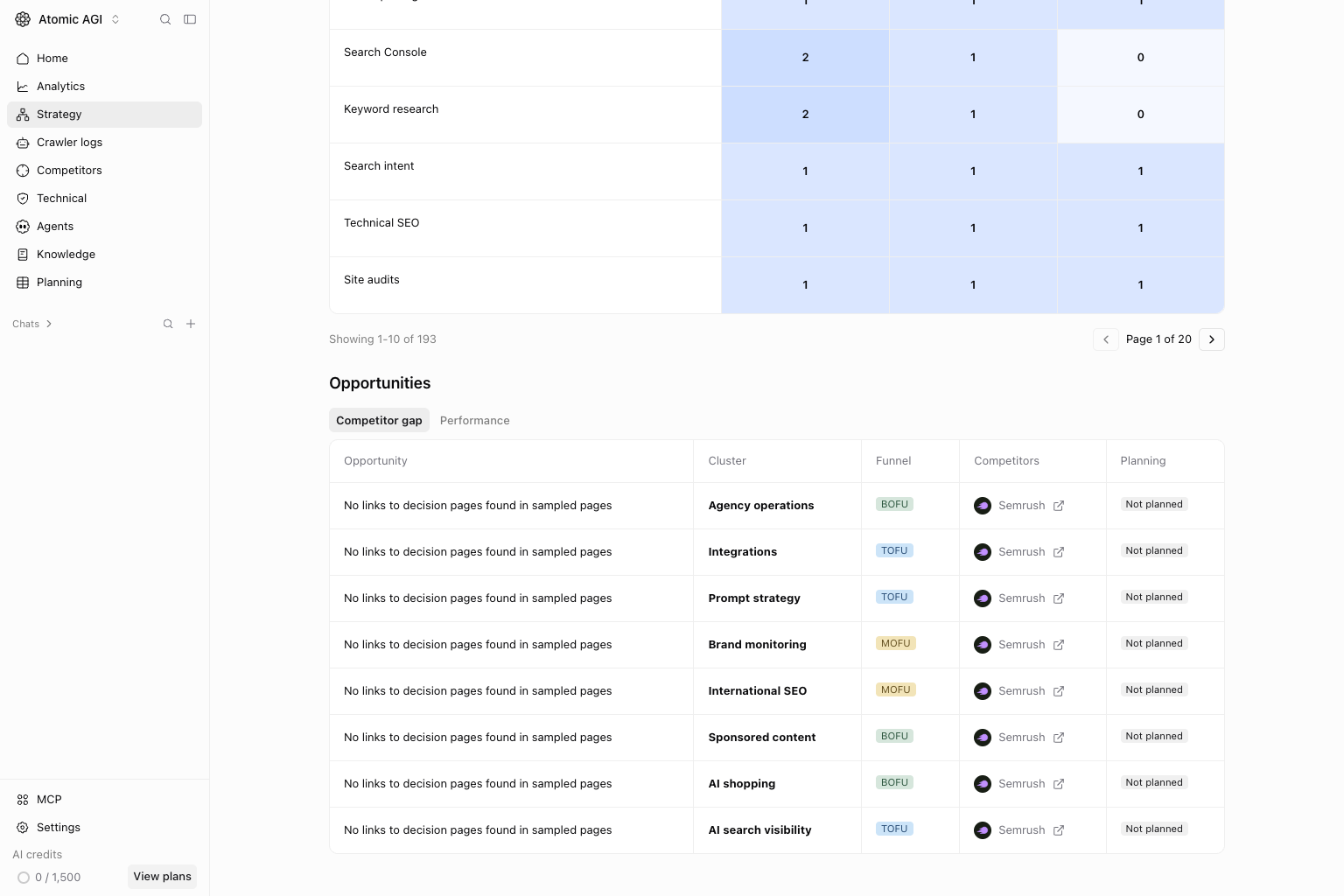Open Semrush external link for Brand monitoring
The height and width of the screenshot is (896, 1344).
point(1059,645)
